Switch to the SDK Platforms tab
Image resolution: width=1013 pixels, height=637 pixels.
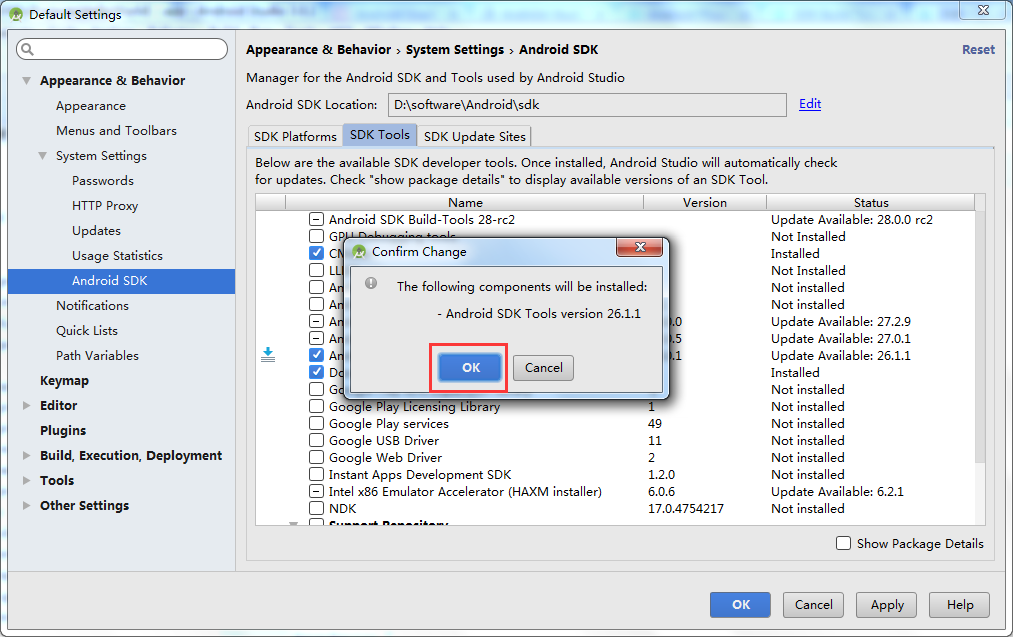295,136
